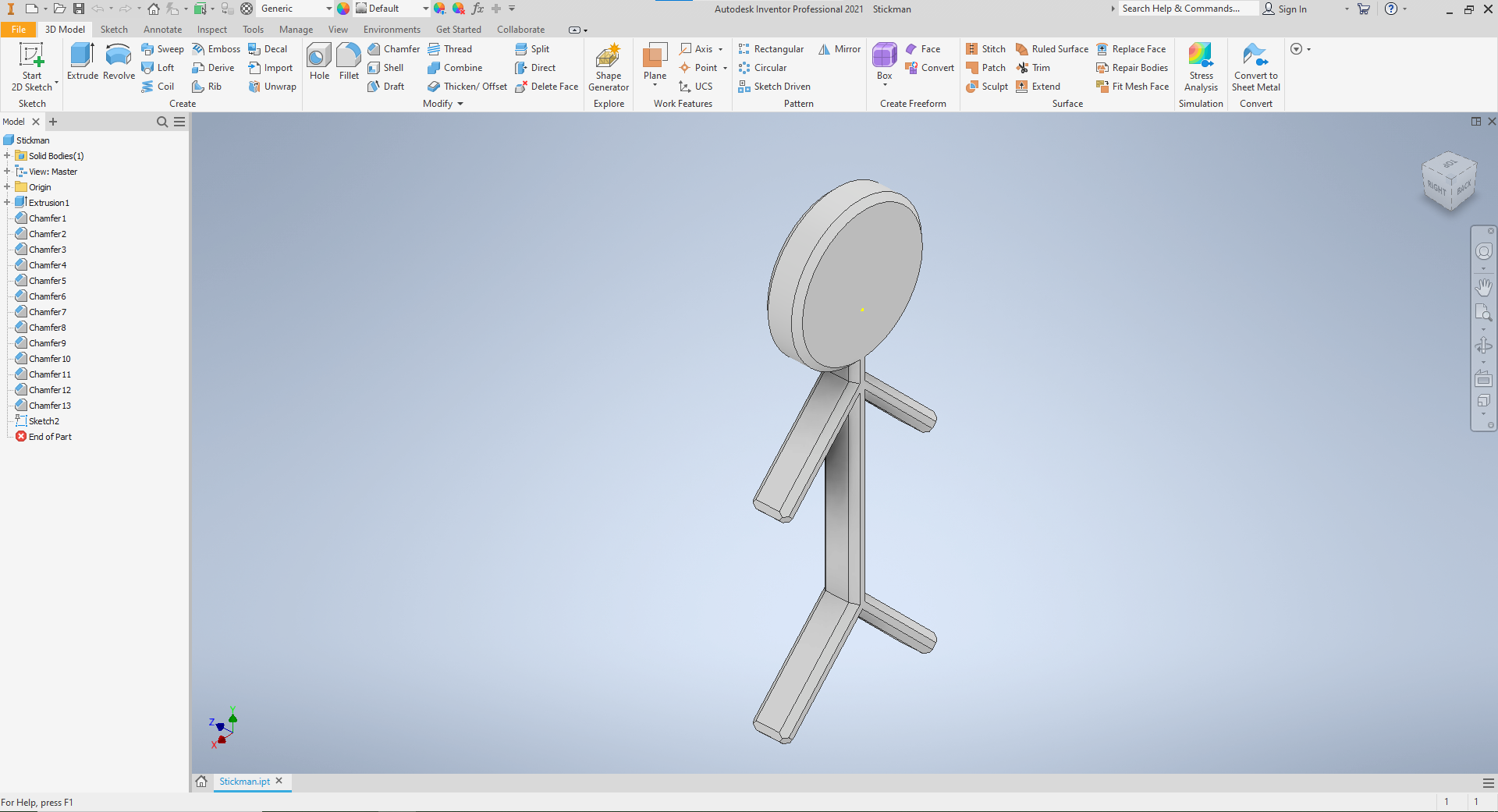Open the material Generic dropdown
The height and width of the screenshot is (812, 1498).
[x=328, y=9]
